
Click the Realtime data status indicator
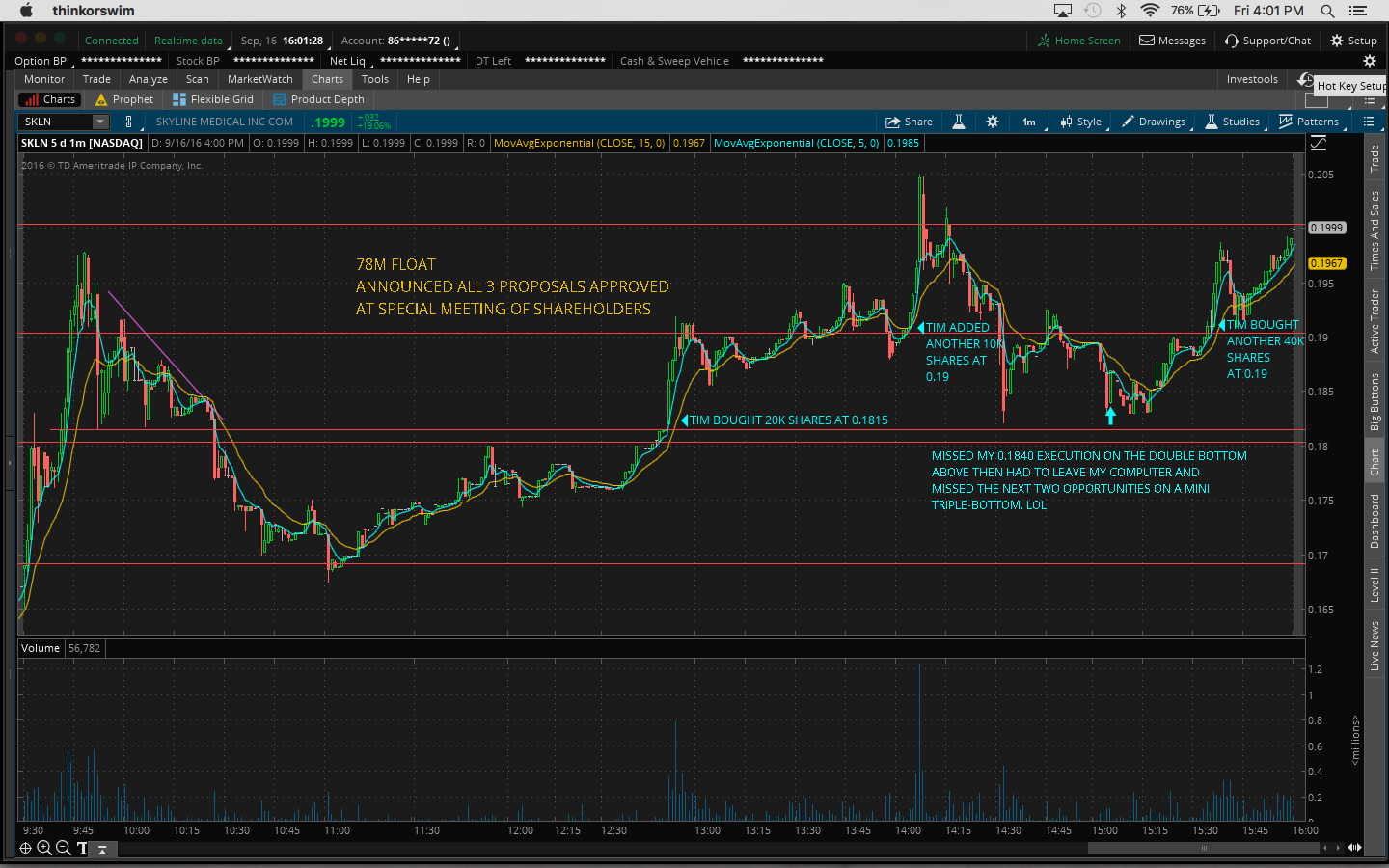(188, 41)
